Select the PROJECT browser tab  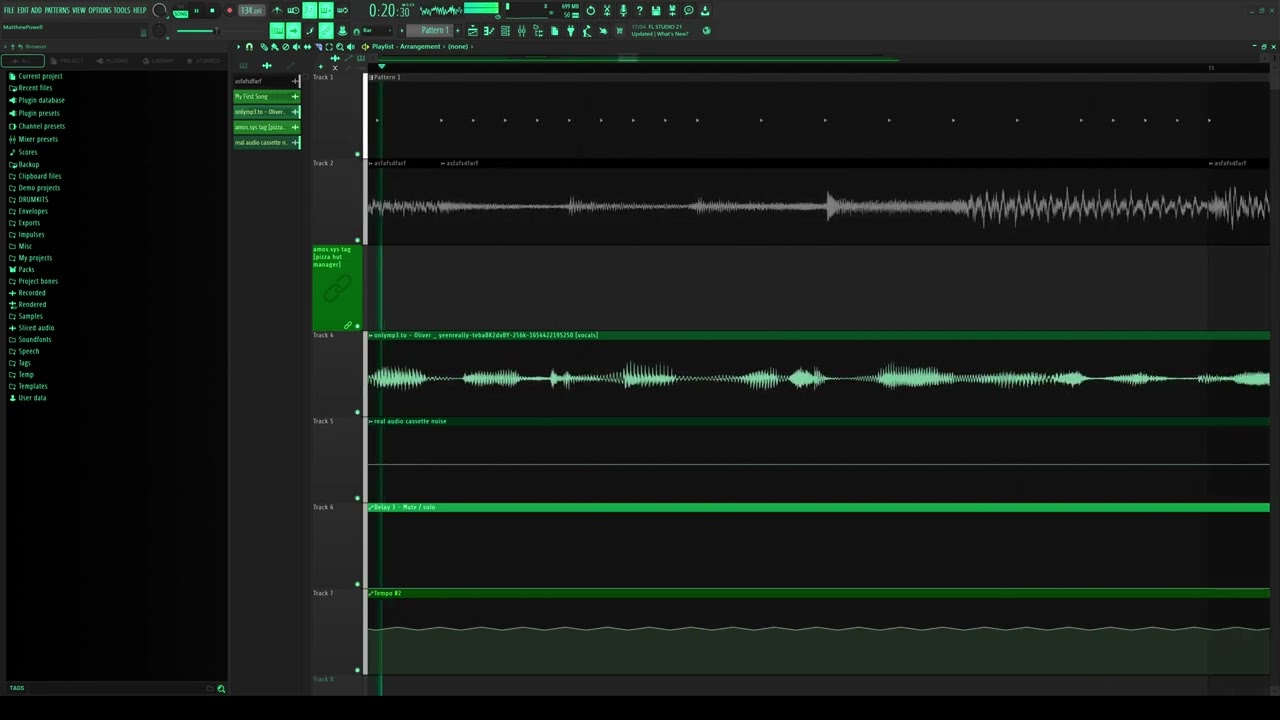click(x=68, y=61)
